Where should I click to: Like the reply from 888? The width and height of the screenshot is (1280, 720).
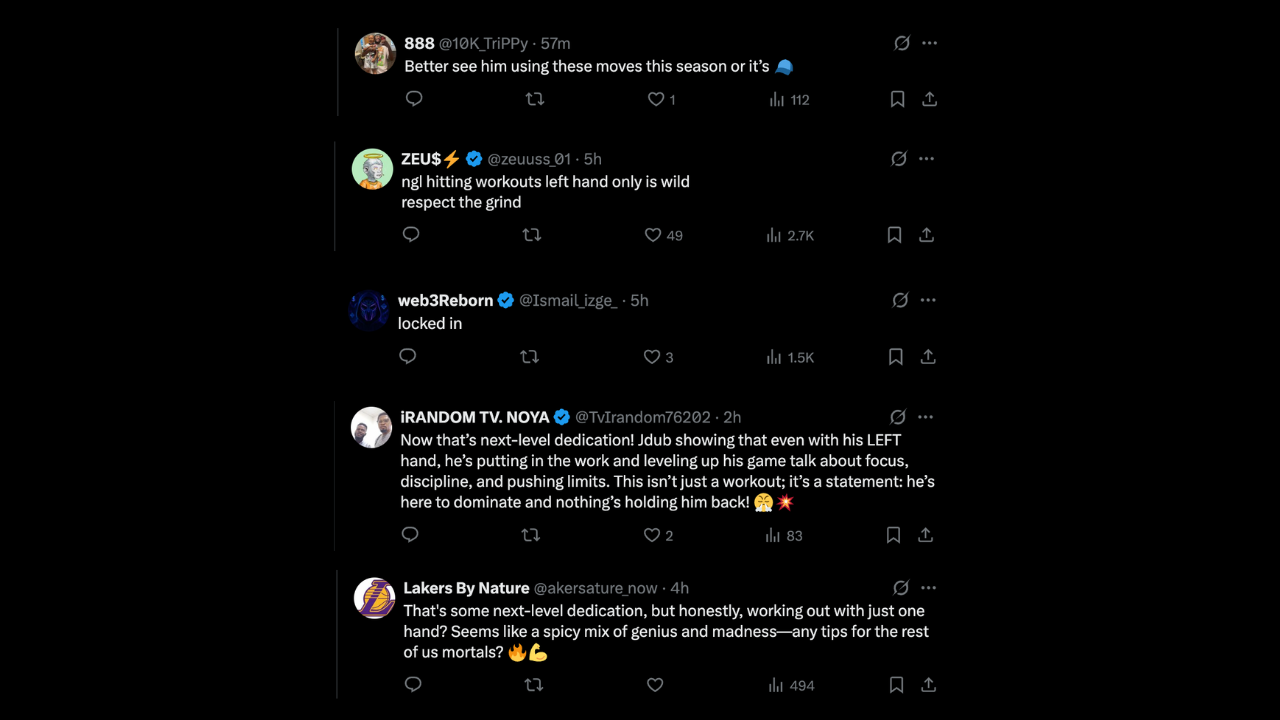point(656,100)
